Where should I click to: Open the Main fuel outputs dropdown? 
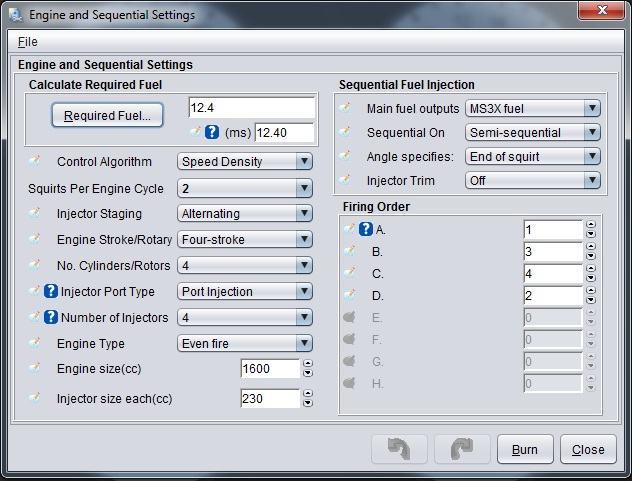pos(533,108)
